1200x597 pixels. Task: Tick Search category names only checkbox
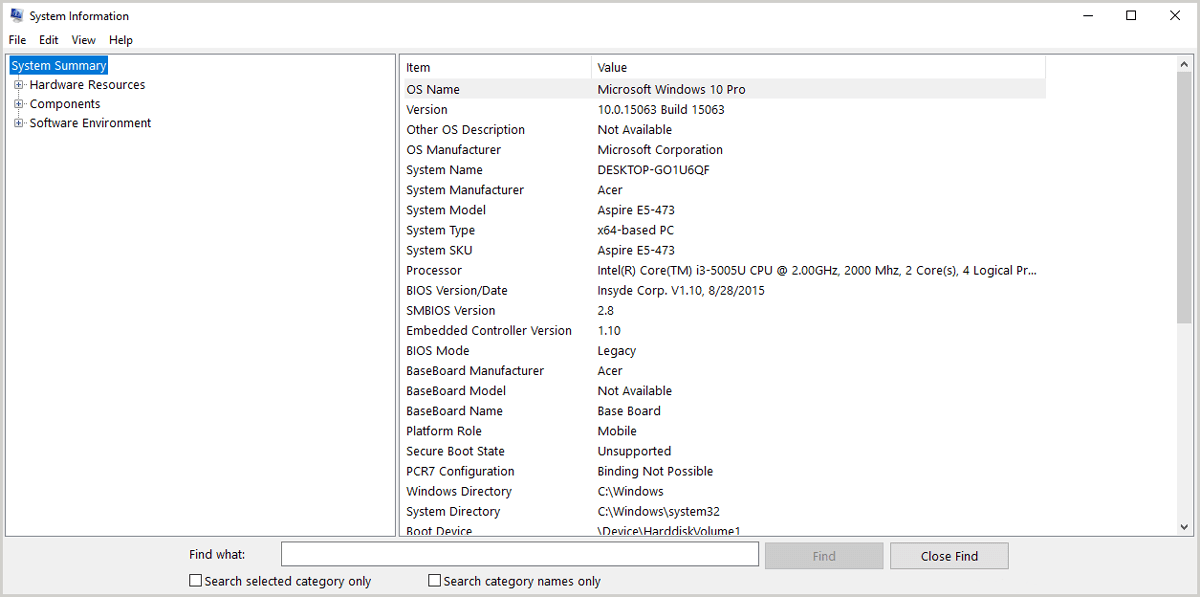point(435,581)
